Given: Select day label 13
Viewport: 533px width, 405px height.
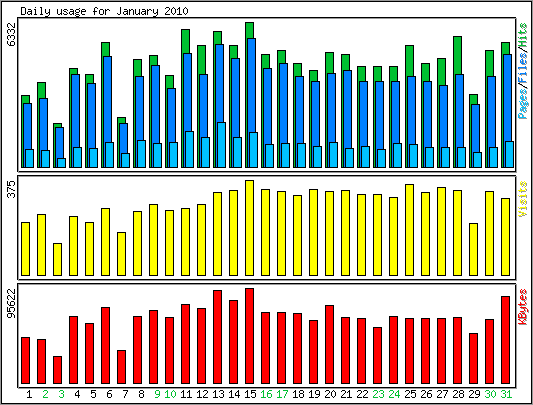Looking at the screenshot, I should [x=218, y=394].
